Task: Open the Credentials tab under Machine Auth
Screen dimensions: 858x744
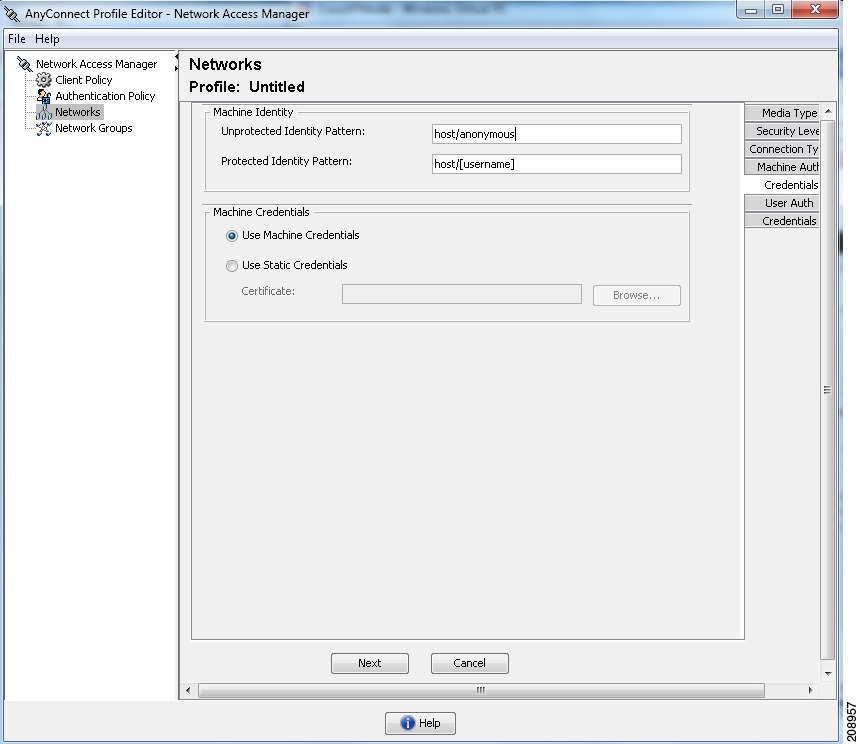Action: 781,185
